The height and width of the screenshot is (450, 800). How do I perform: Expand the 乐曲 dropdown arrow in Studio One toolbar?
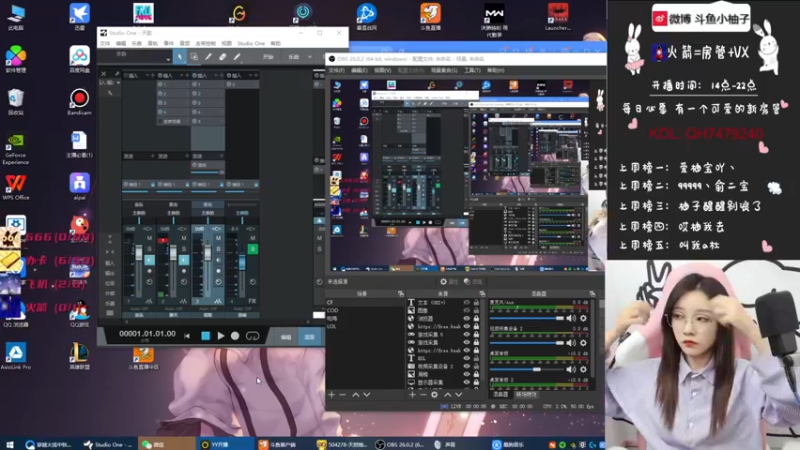pos(310,57)
